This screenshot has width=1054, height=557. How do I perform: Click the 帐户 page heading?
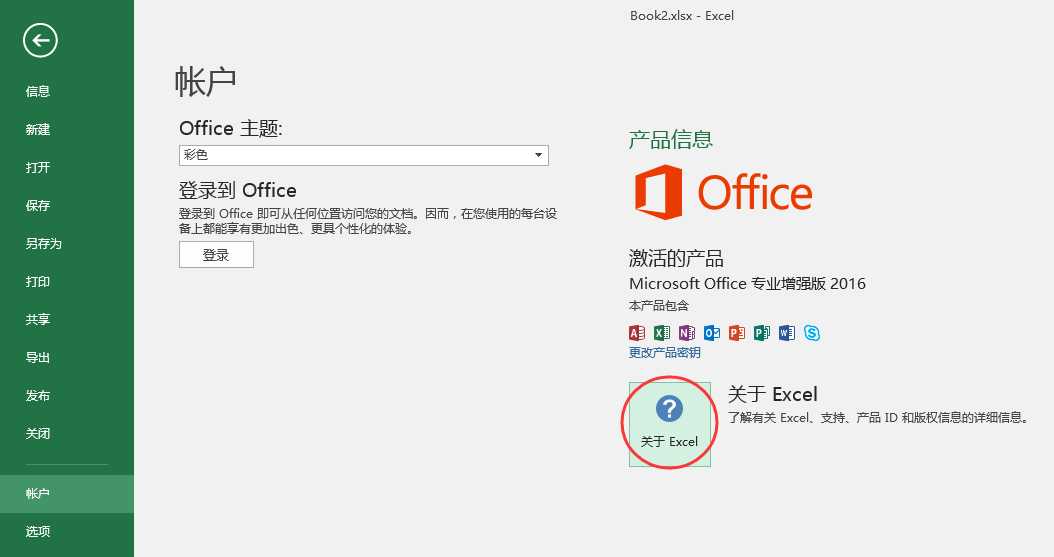[x=206, y=82]
